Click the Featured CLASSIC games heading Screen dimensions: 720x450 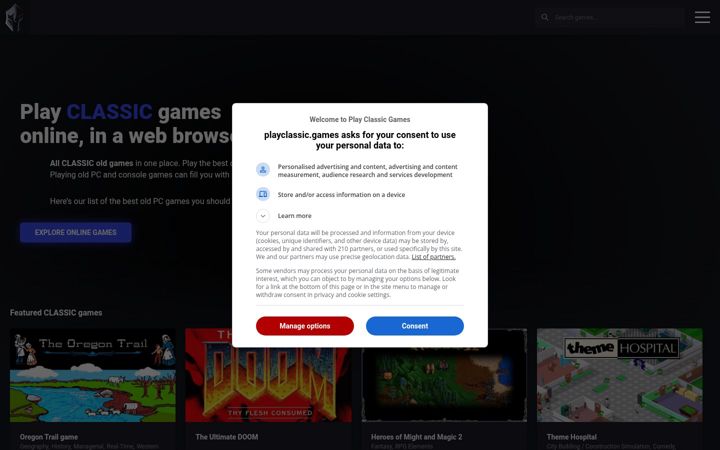tap(56, 313)
